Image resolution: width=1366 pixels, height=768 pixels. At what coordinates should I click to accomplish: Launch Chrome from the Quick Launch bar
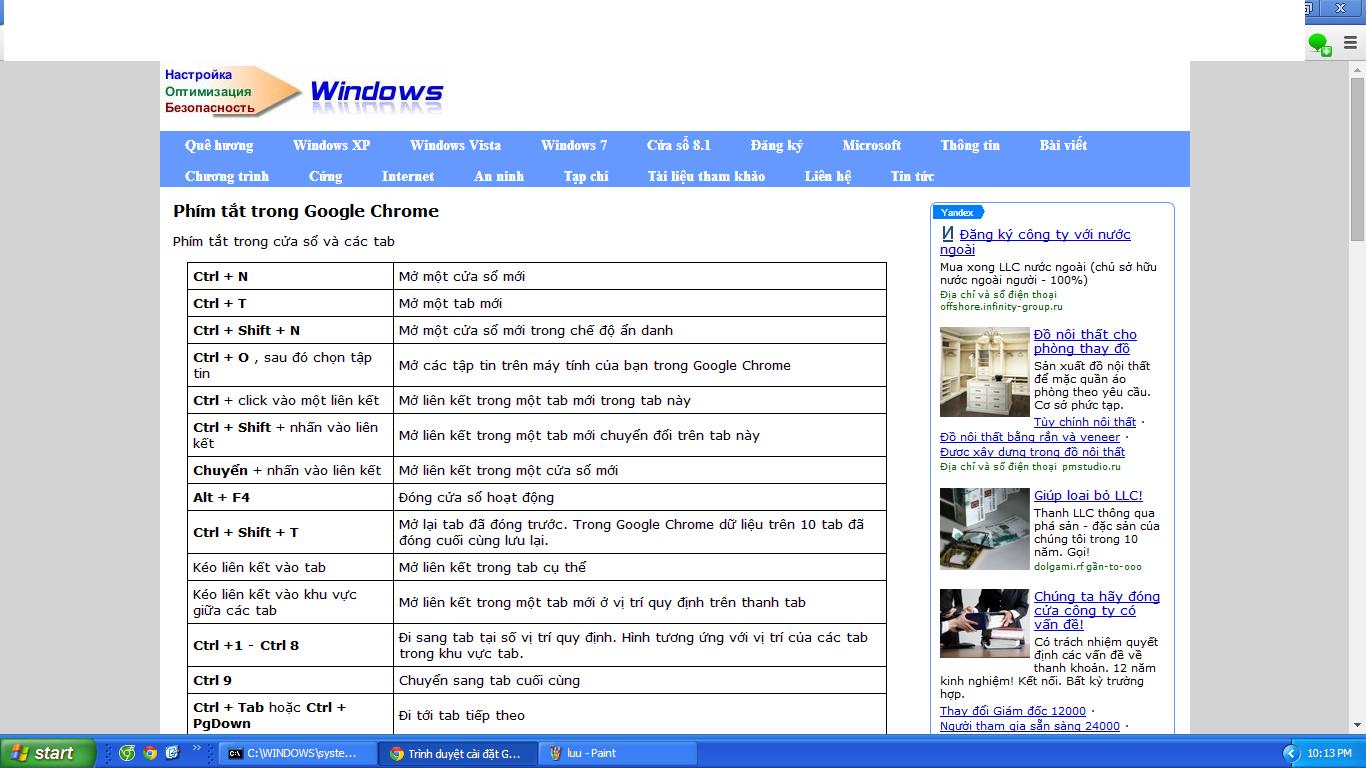coord(150,753)
